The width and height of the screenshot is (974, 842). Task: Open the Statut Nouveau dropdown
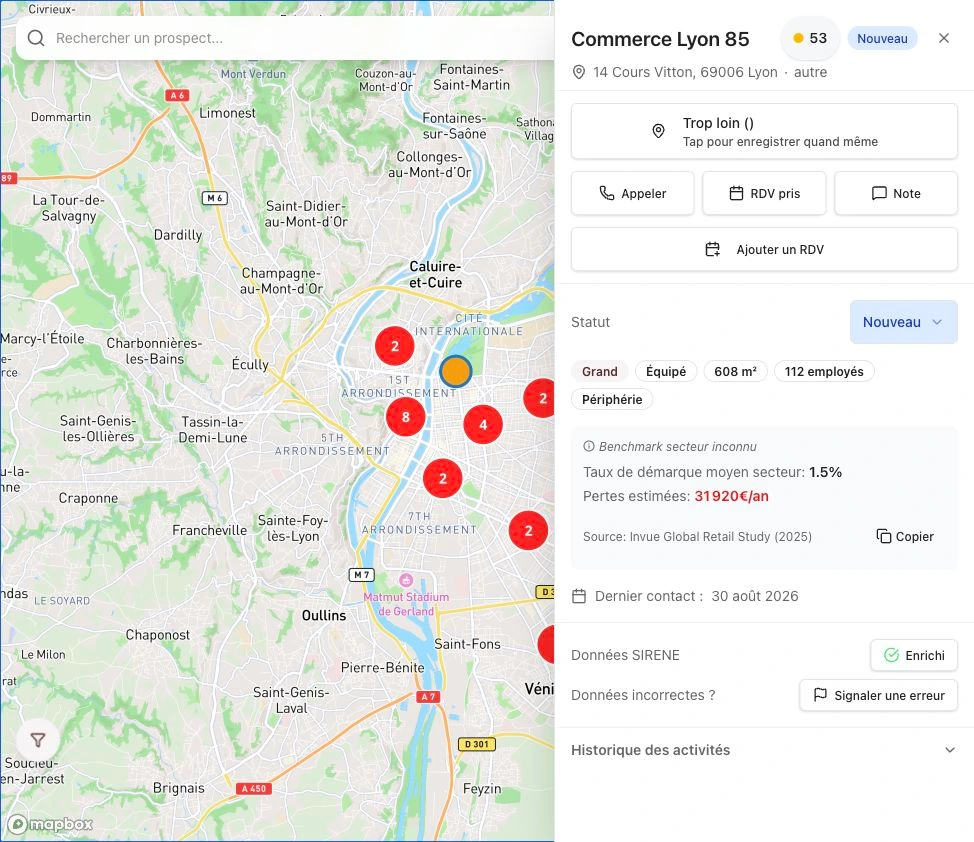903,322
